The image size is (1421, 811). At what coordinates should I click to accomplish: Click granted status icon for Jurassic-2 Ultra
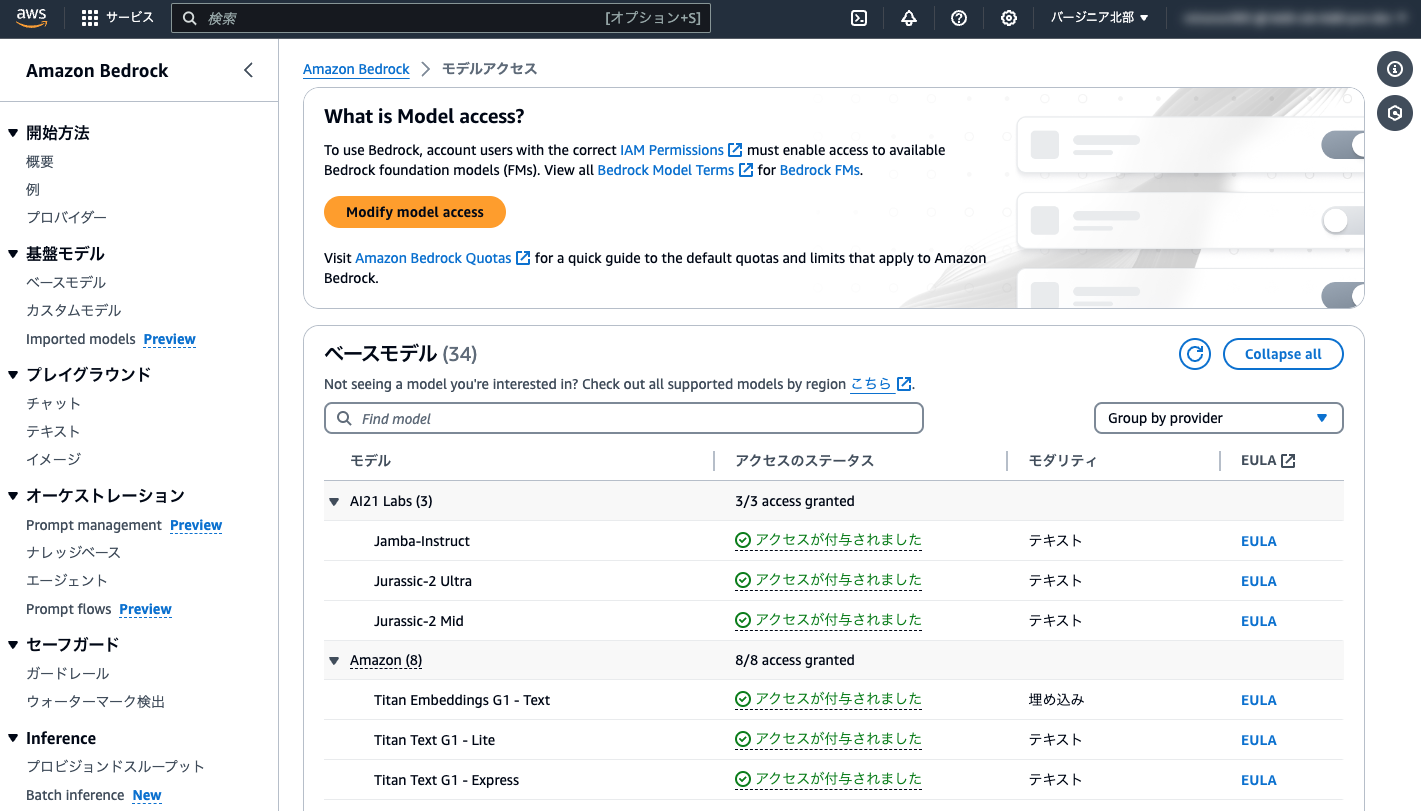(743, 581)
